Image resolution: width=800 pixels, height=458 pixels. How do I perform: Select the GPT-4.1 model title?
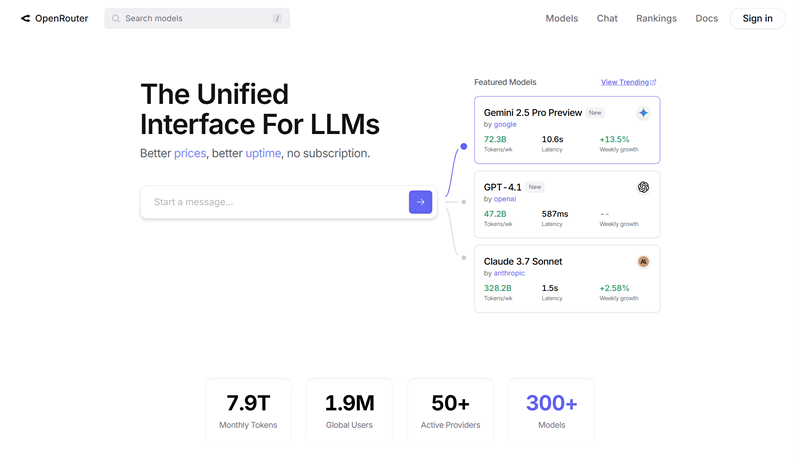[x=503, y=187]
